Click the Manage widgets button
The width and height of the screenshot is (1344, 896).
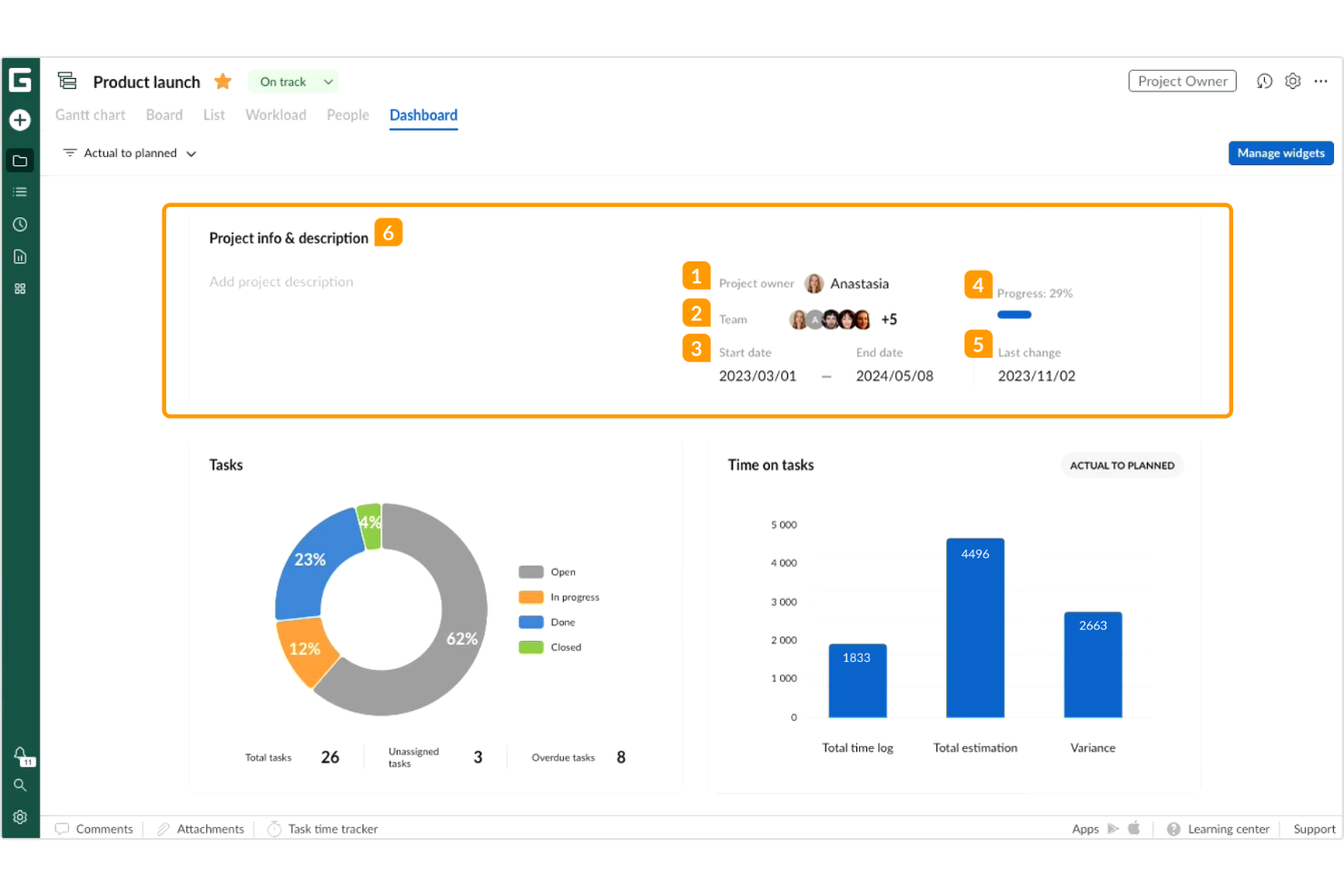(1280, 153)
